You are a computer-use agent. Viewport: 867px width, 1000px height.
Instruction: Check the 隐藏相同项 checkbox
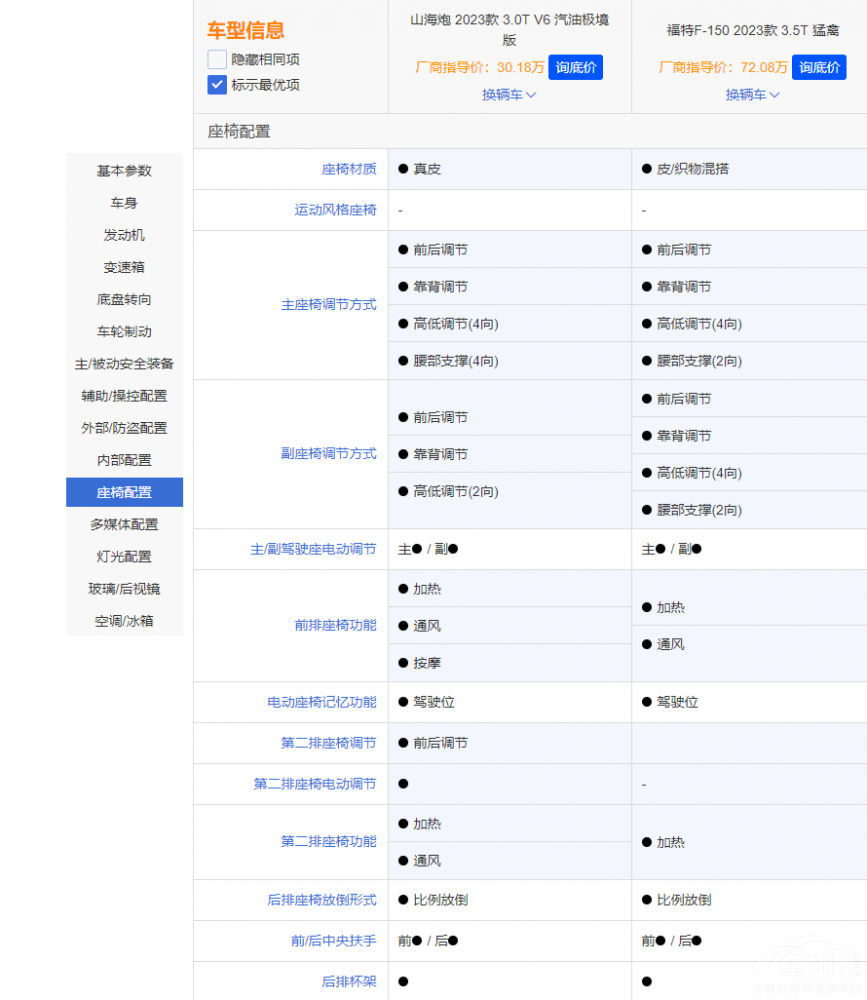pos(217,59)
